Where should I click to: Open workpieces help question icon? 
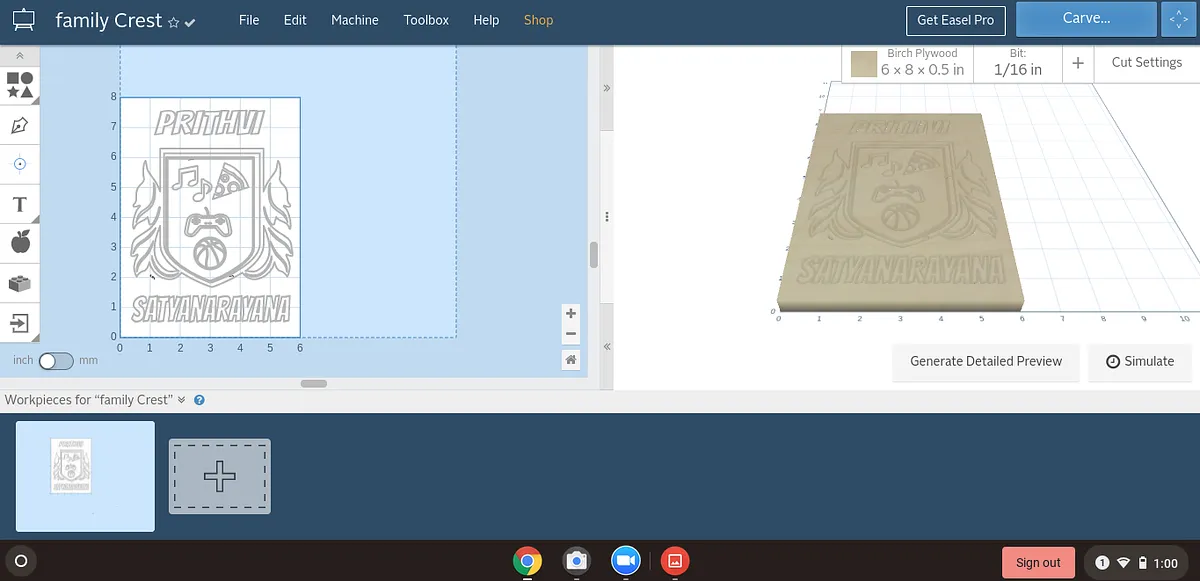(x=199, y=400)
